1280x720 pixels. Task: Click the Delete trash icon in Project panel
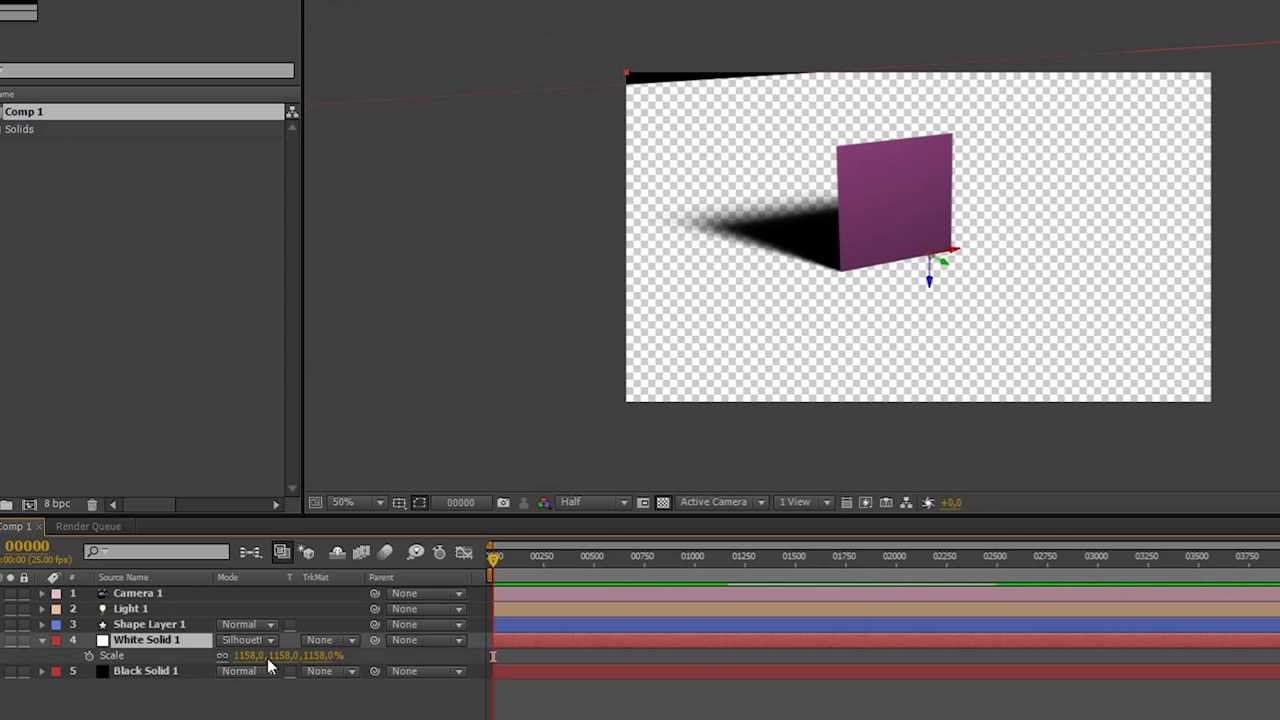pos(92,505)
